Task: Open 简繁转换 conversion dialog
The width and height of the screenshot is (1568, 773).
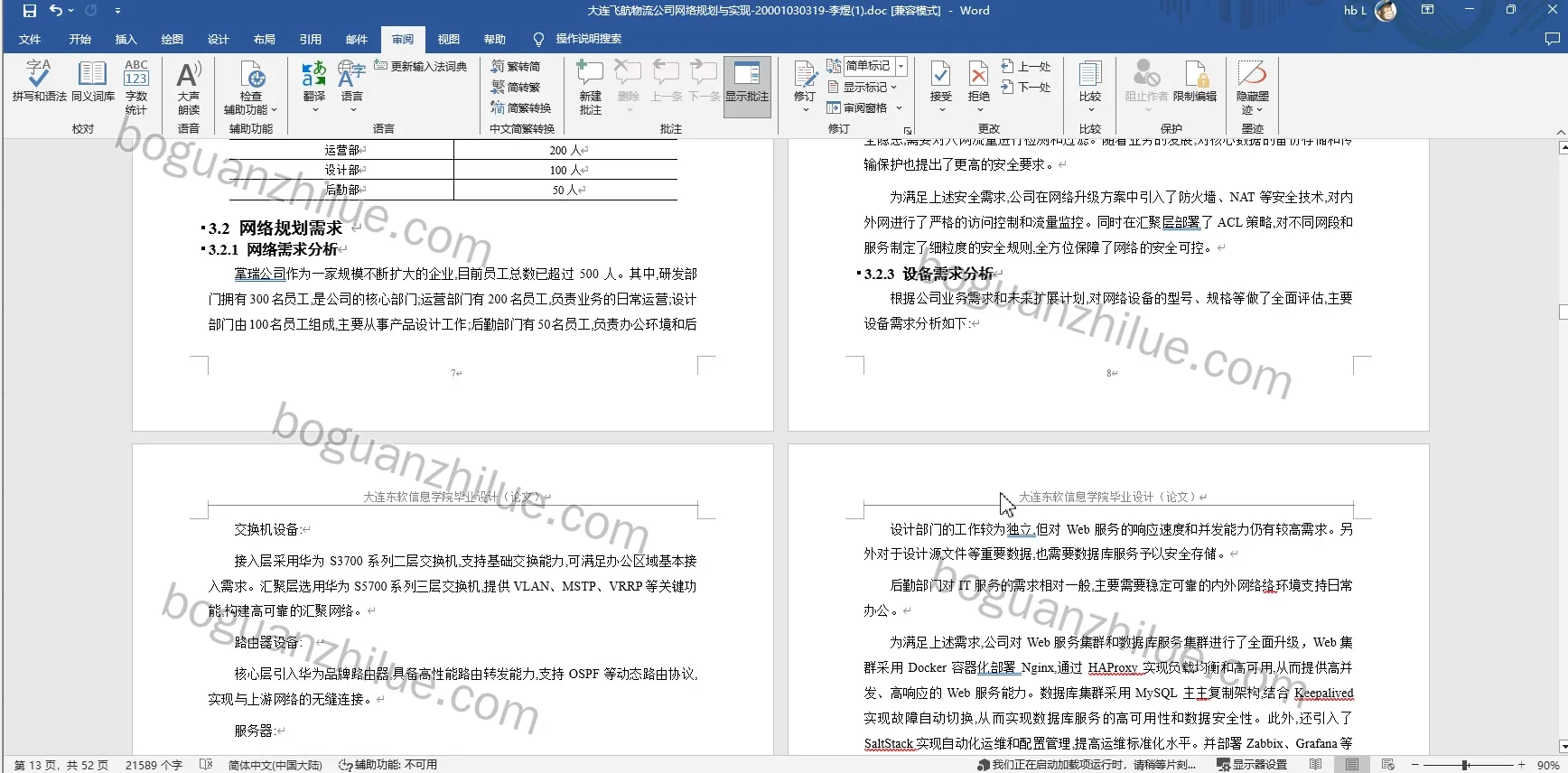Action: 520,107
